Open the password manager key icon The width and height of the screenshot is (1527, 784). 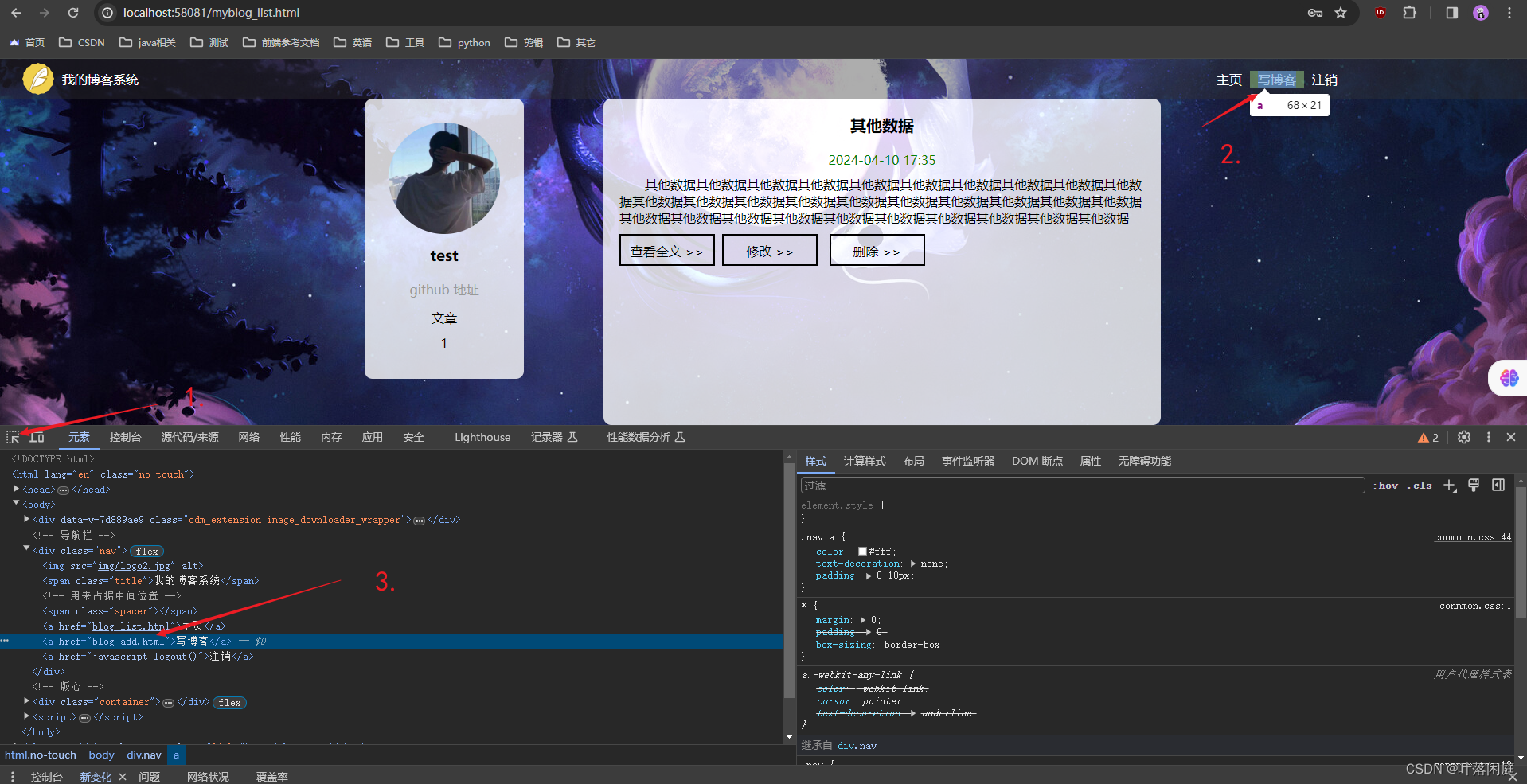tap(1315, 13)
